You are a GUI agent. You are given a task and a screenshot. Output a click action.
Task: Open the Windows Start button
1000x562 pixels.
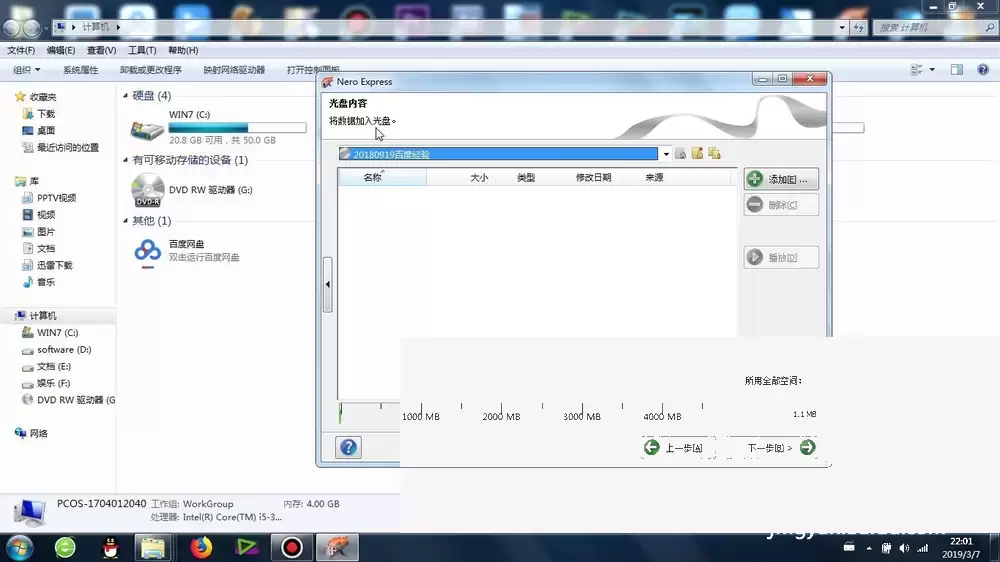19,547
